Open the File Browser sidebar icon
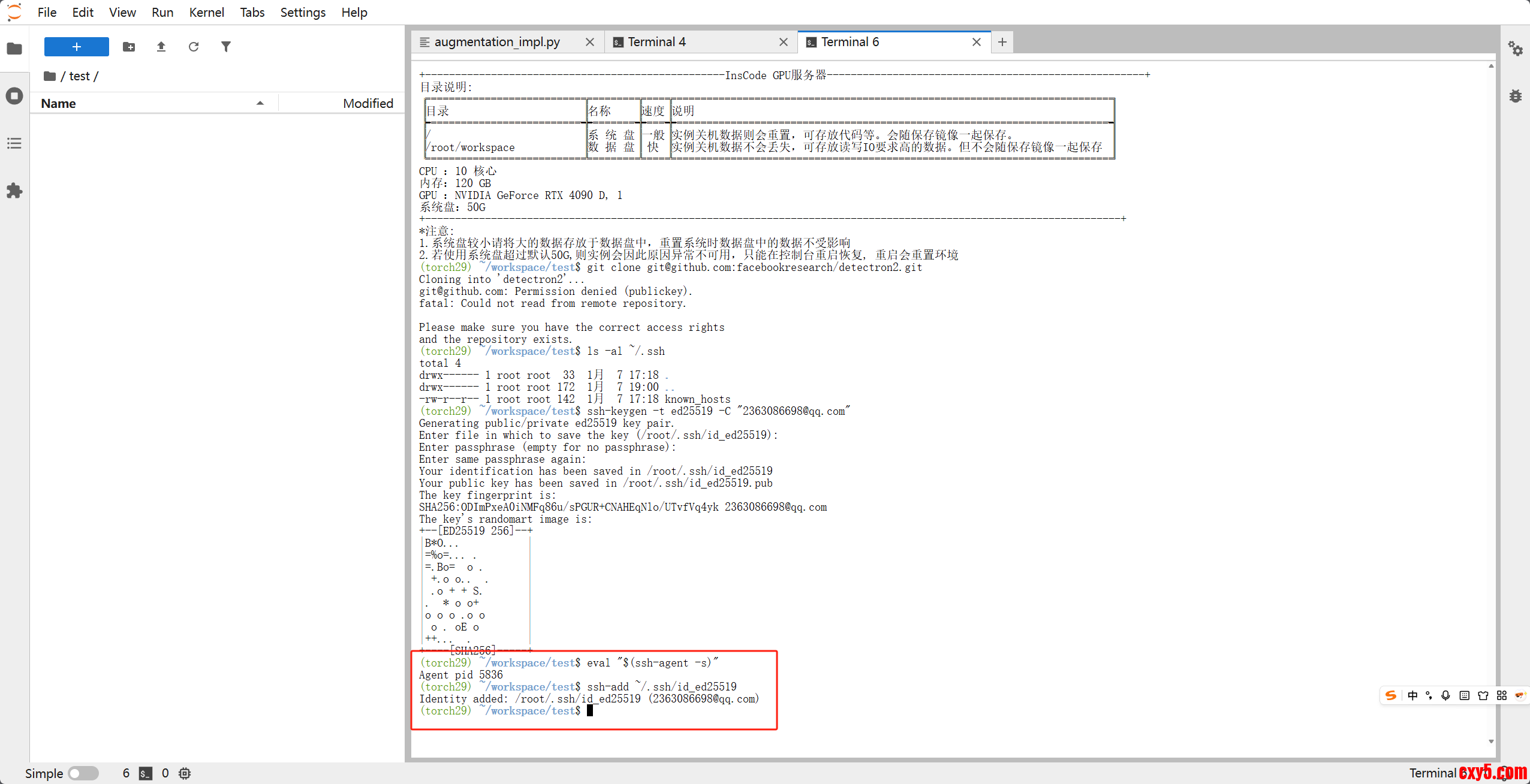This screenshot has height=784, width=1530. point(14,49)
